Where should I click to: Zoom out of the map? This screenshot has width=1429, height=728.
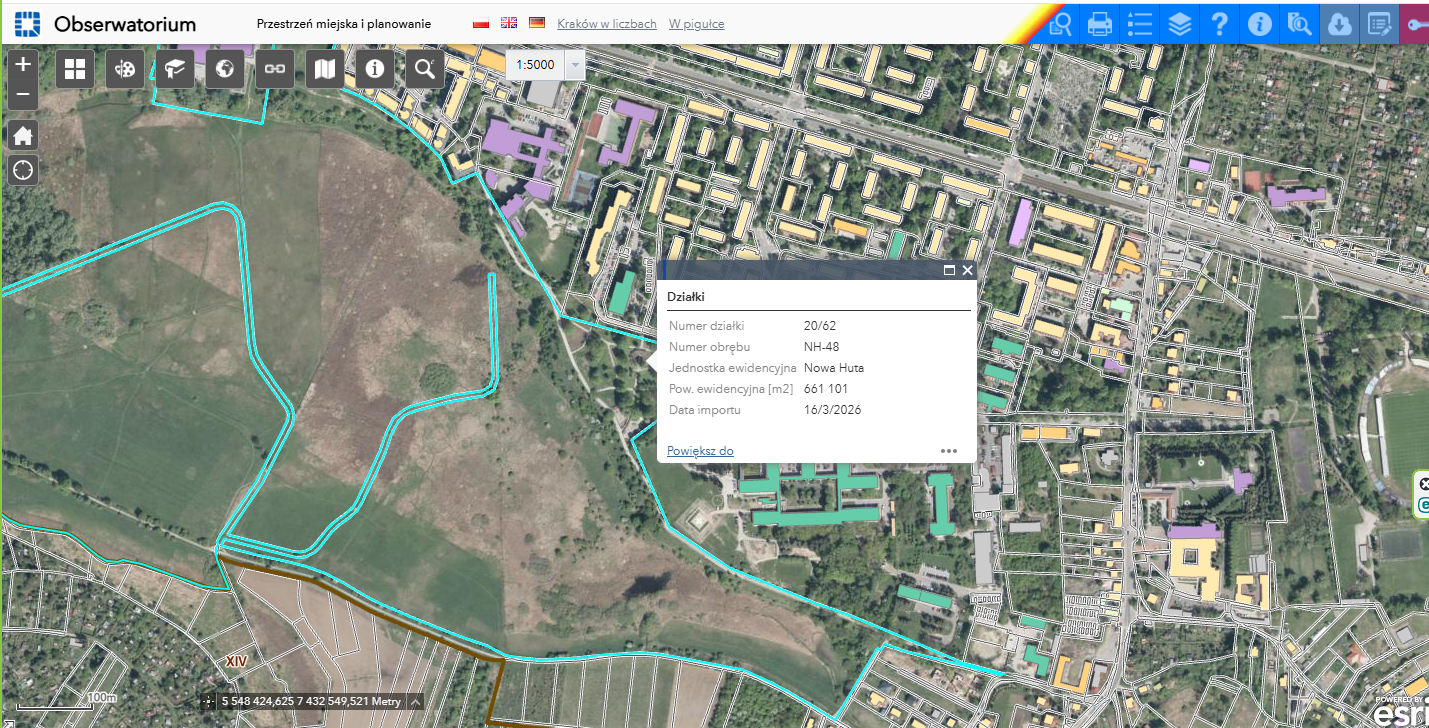pyautogui.click(x=23, y=96)
